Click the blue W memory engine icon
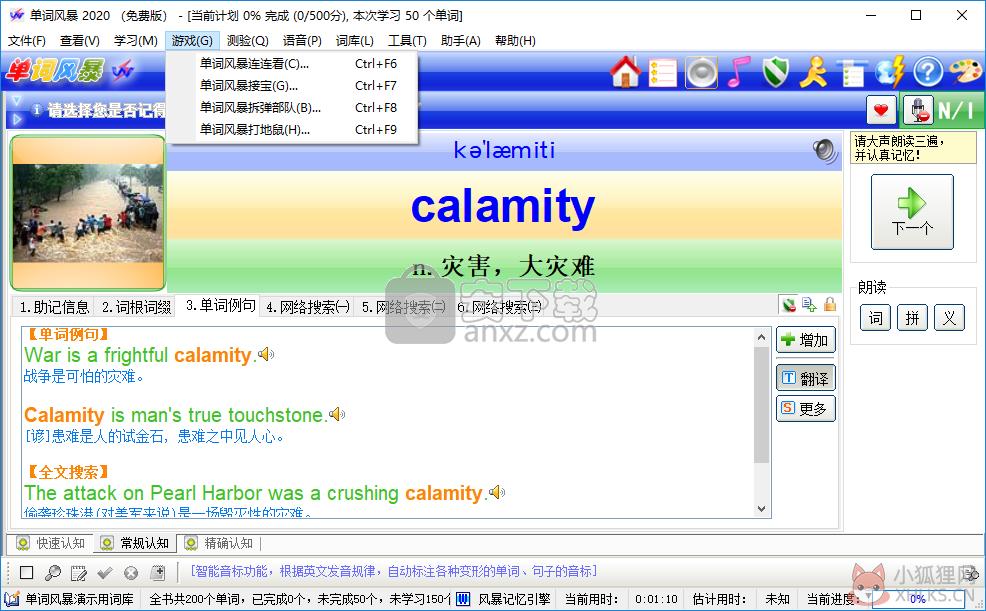Viewport: 986px width, 611px height. tap(463, 599)
